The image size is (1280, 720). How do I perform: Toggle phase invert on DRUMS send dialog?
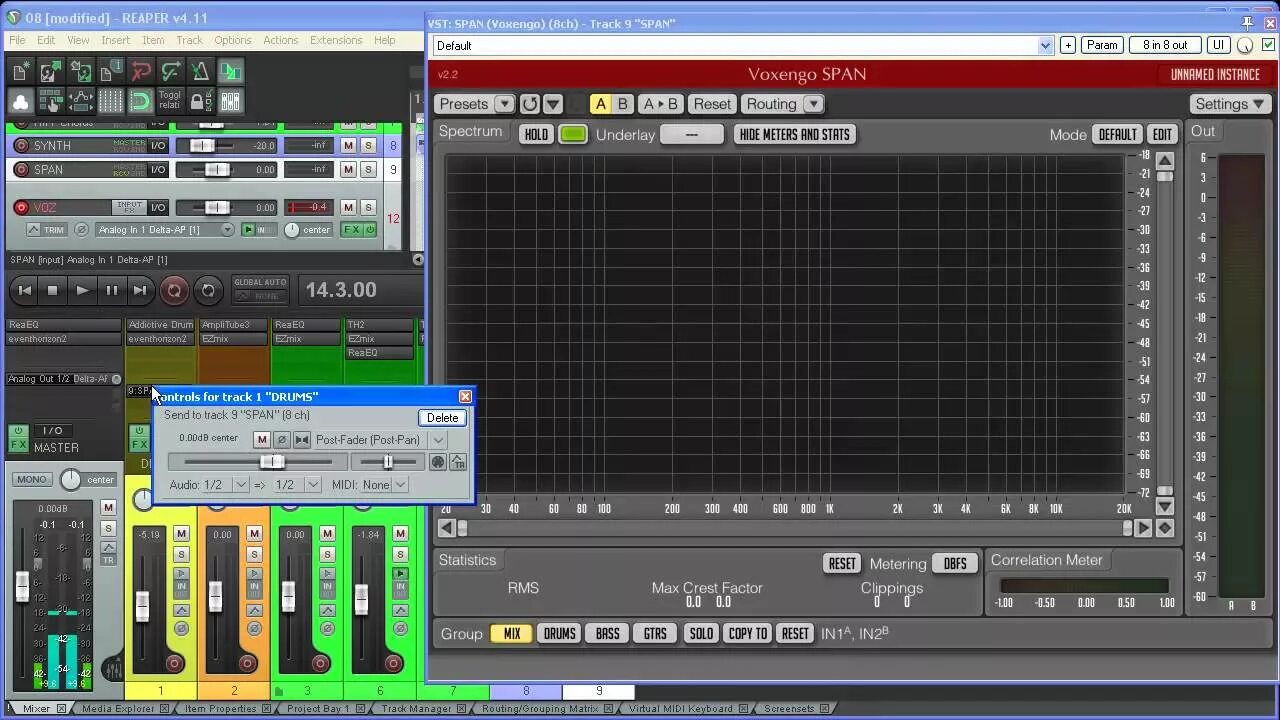click(281, 440)
